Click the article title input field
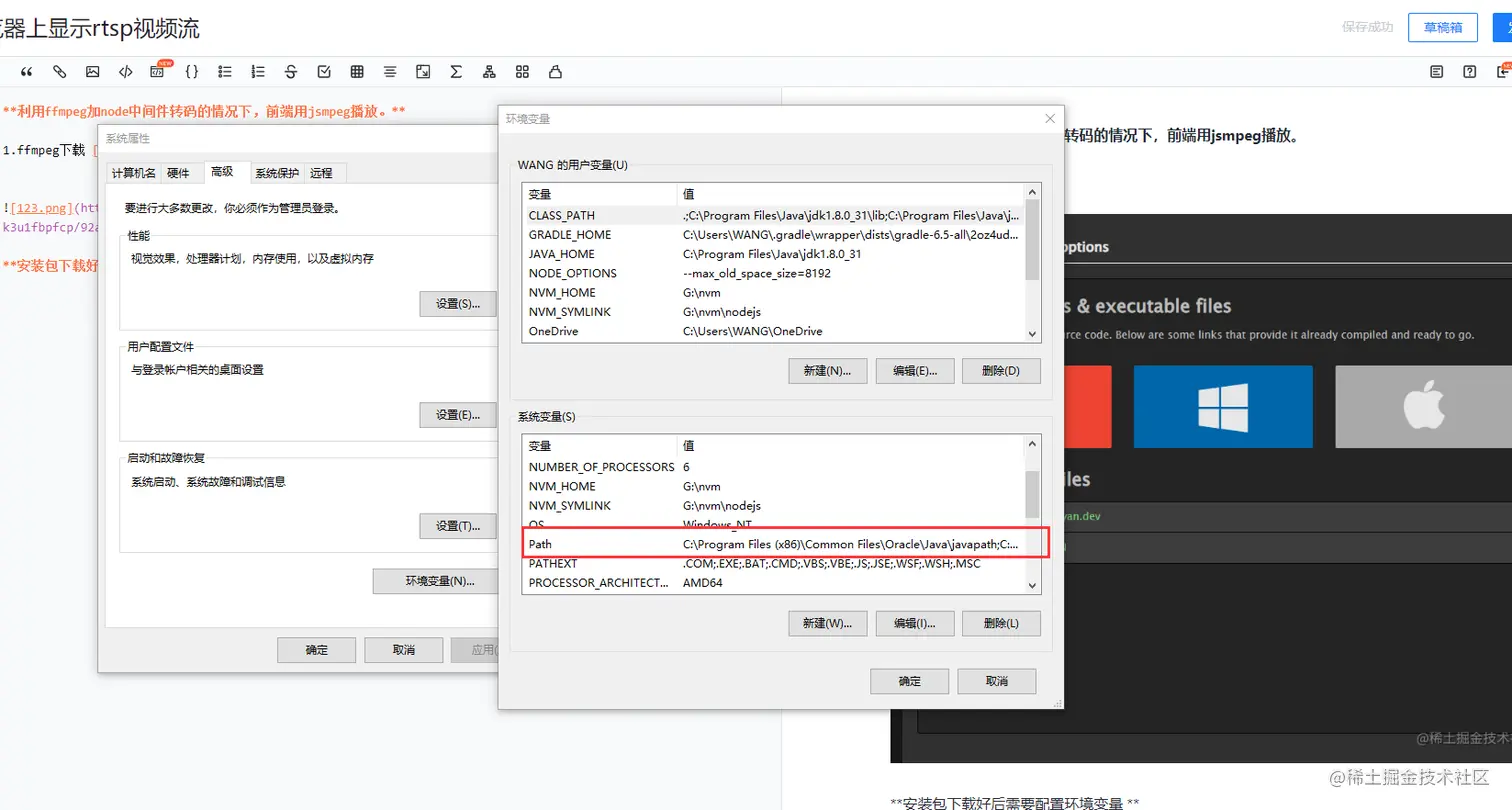This screenshot has width=1512, height=810. tap(660, 28)
